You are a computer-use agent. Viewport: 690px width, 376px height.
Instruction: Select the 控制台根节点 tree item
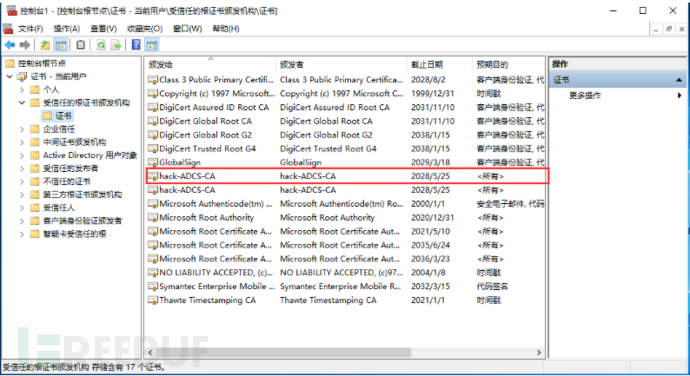(42, 63)
